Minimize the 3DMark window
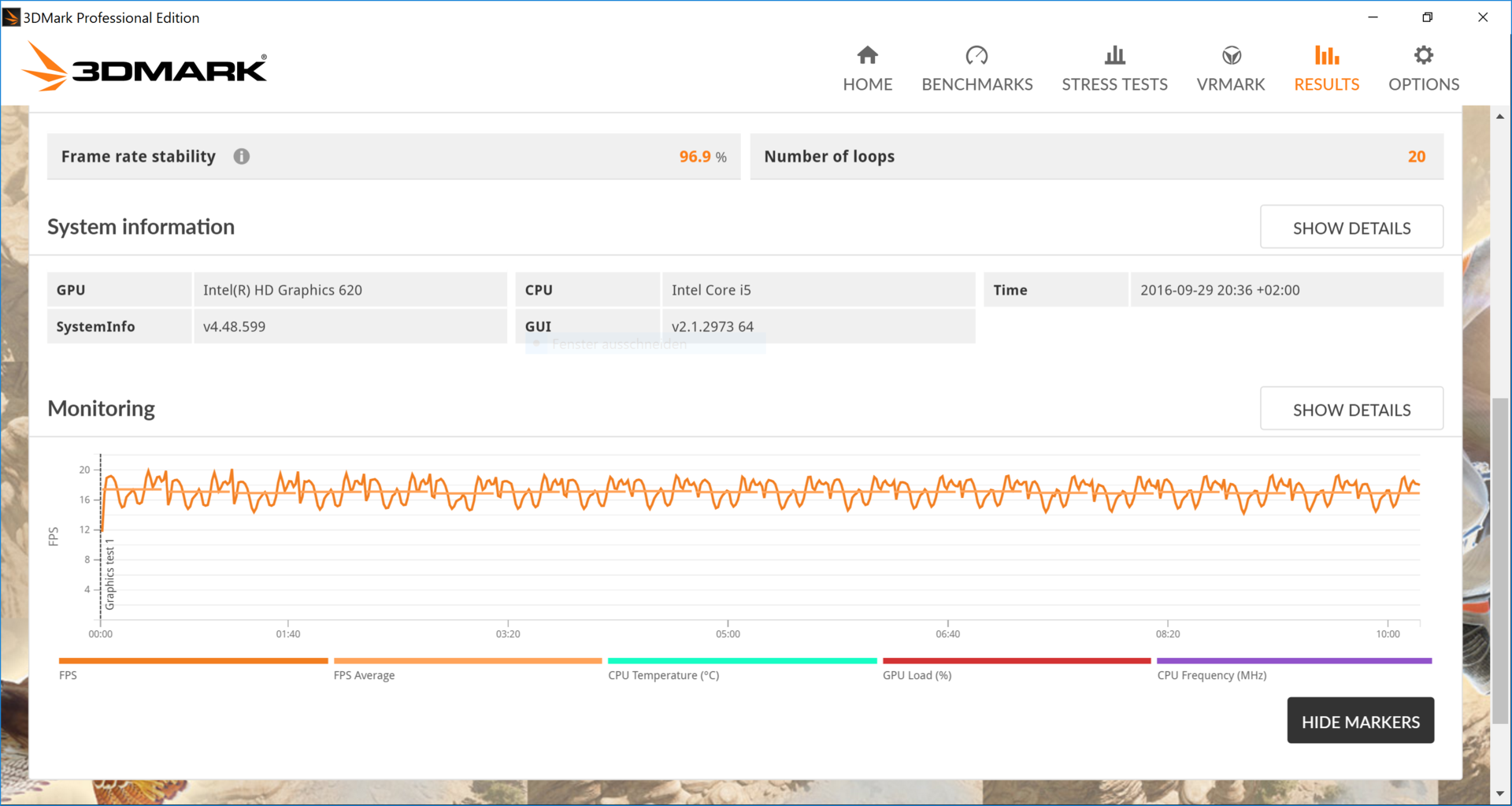This screenshot has width=1512, height=806. pyautogui.click(x=1373, y=17)
